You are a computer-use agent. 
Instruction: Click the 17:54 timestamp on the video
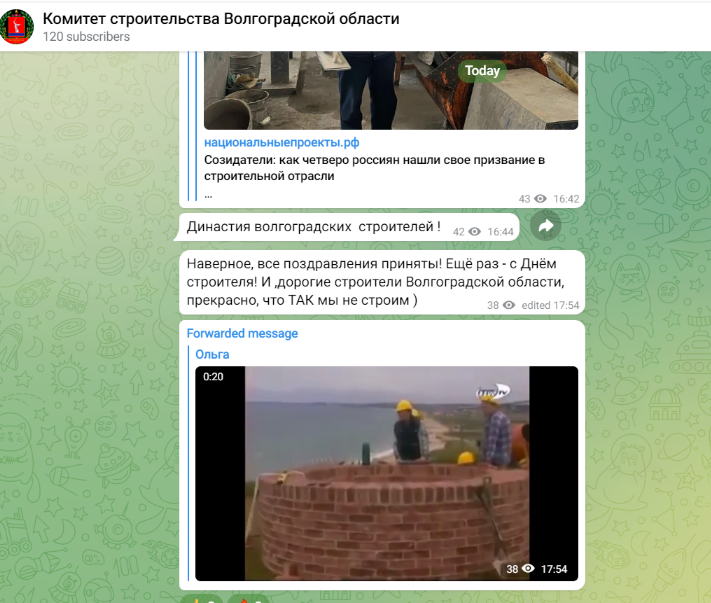[554, 569]
